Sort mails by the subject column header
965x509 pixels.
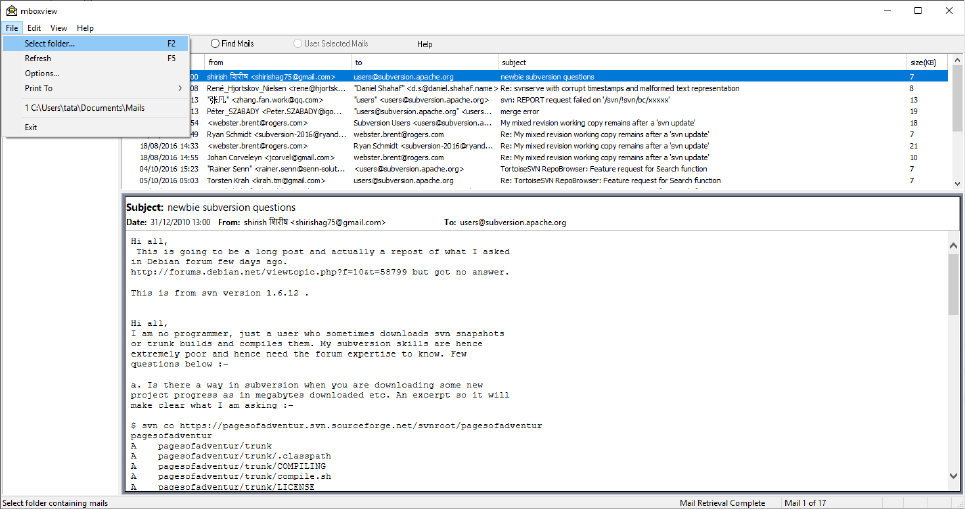[702, 62]
